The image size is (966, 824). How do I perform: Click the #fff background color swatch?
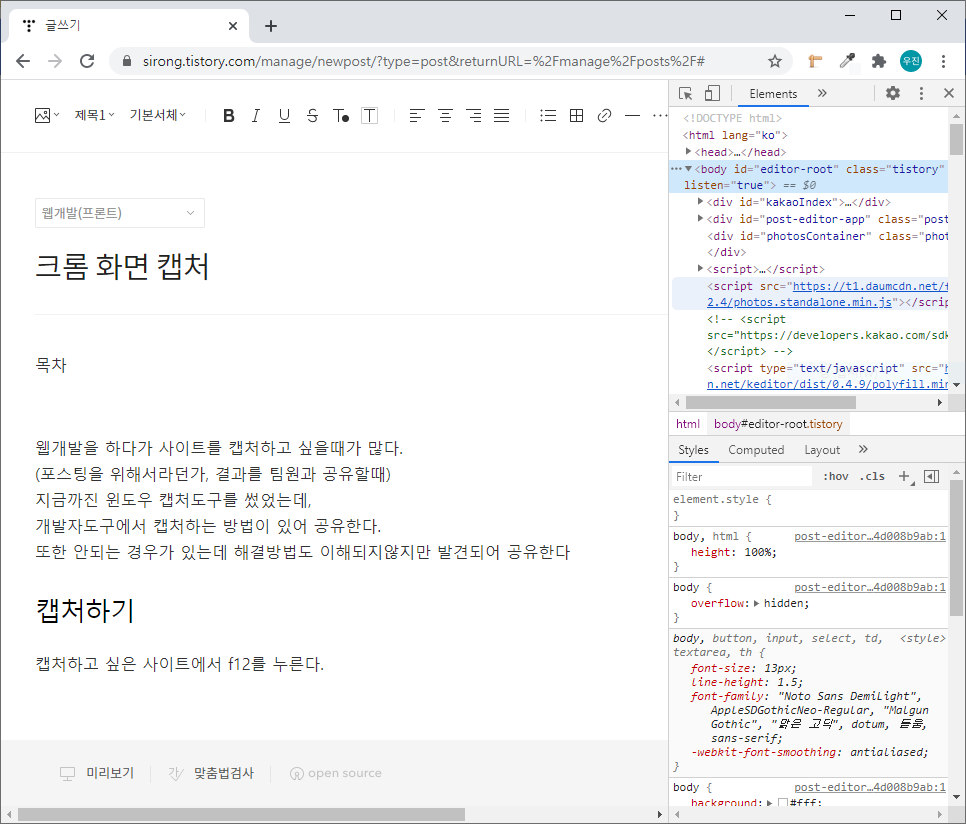[782, 802]
